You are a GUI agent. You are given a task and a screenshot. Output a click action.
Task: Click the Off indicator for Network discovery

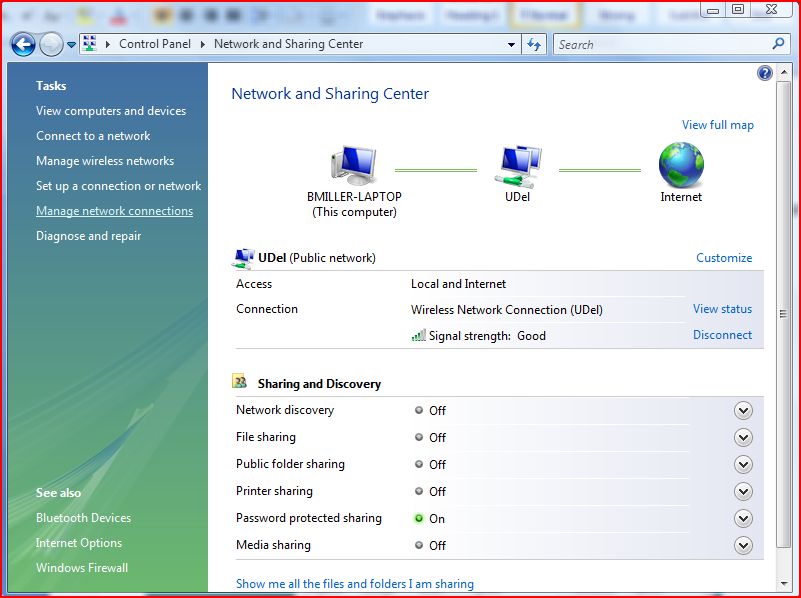(x=421, y=410)
